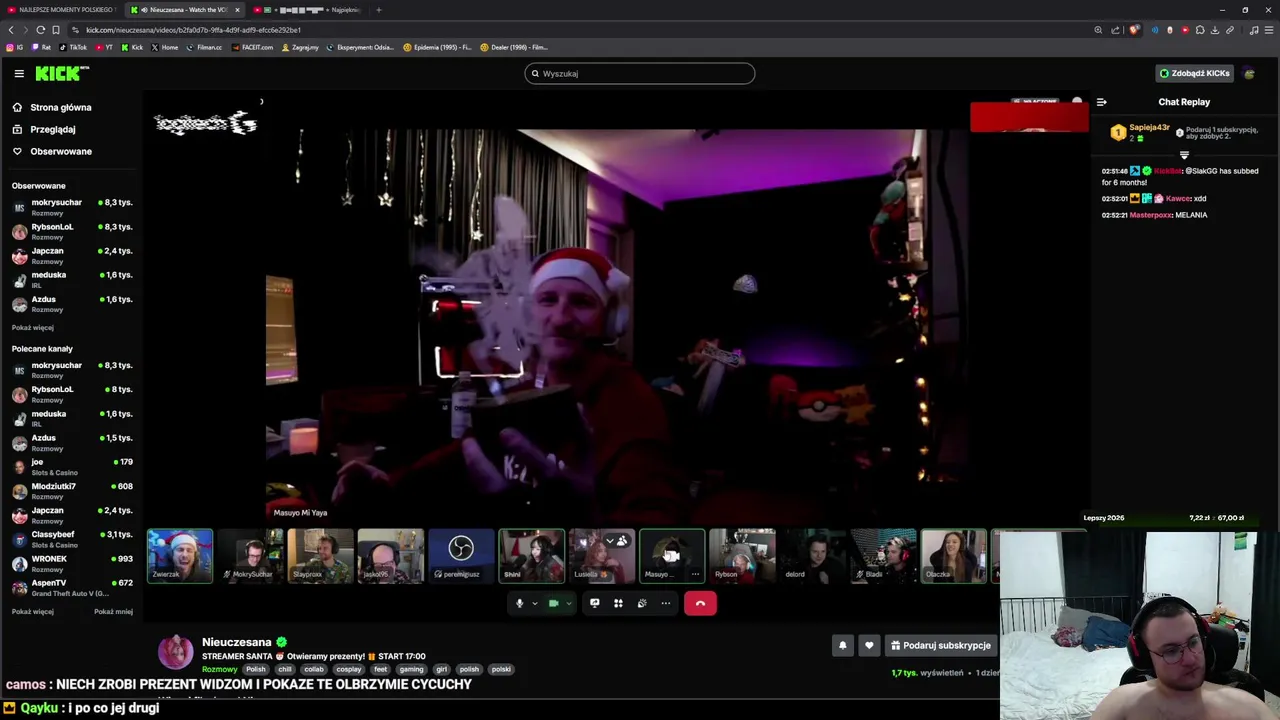
Task: Open the FACEIT.com bookmark
Action: pos(252,47)
